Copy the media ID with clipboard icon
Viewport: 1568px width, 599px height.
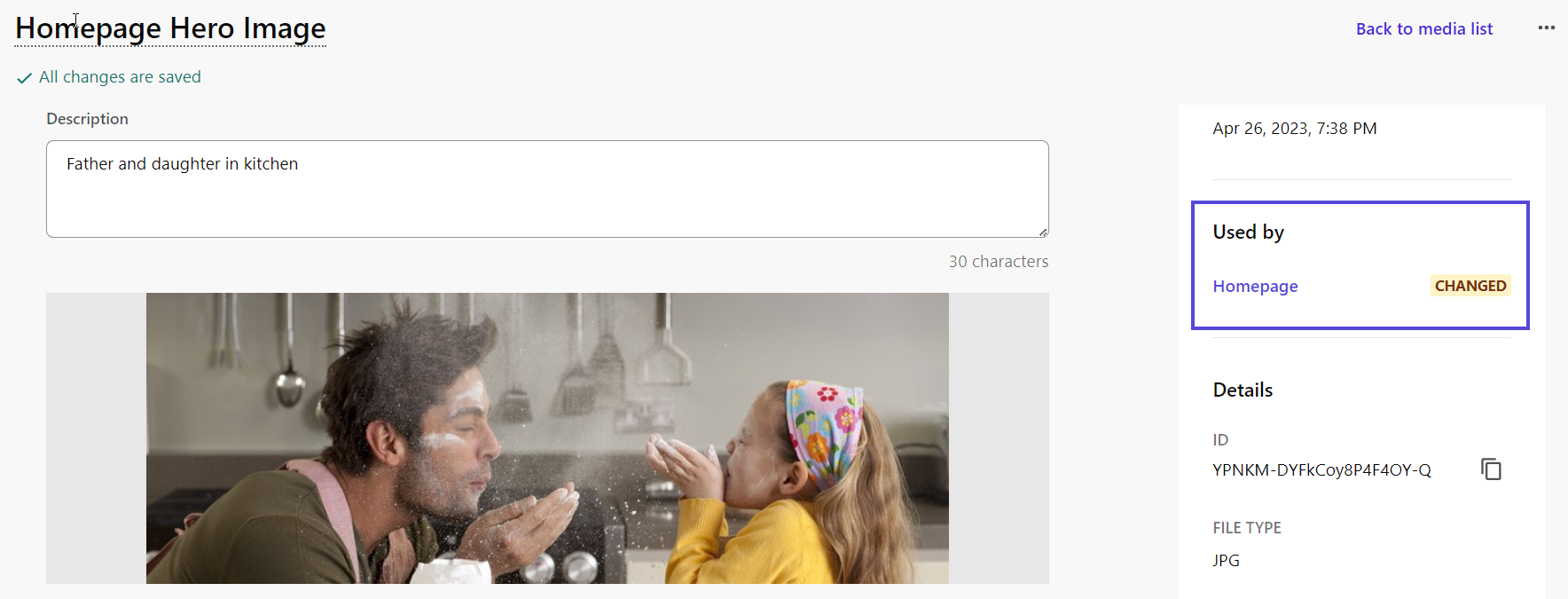(1492, 469)
